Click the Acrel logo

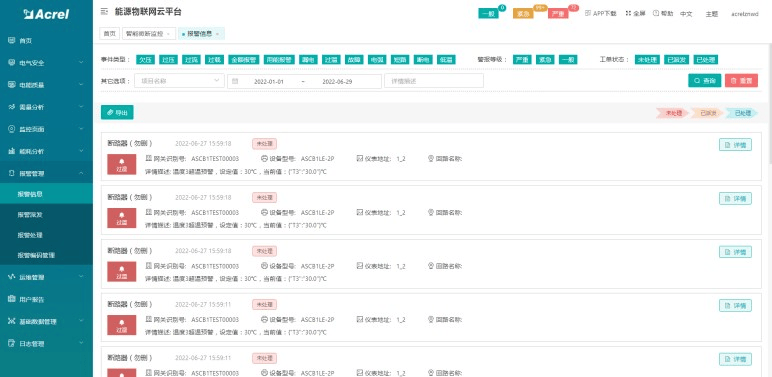46,14
